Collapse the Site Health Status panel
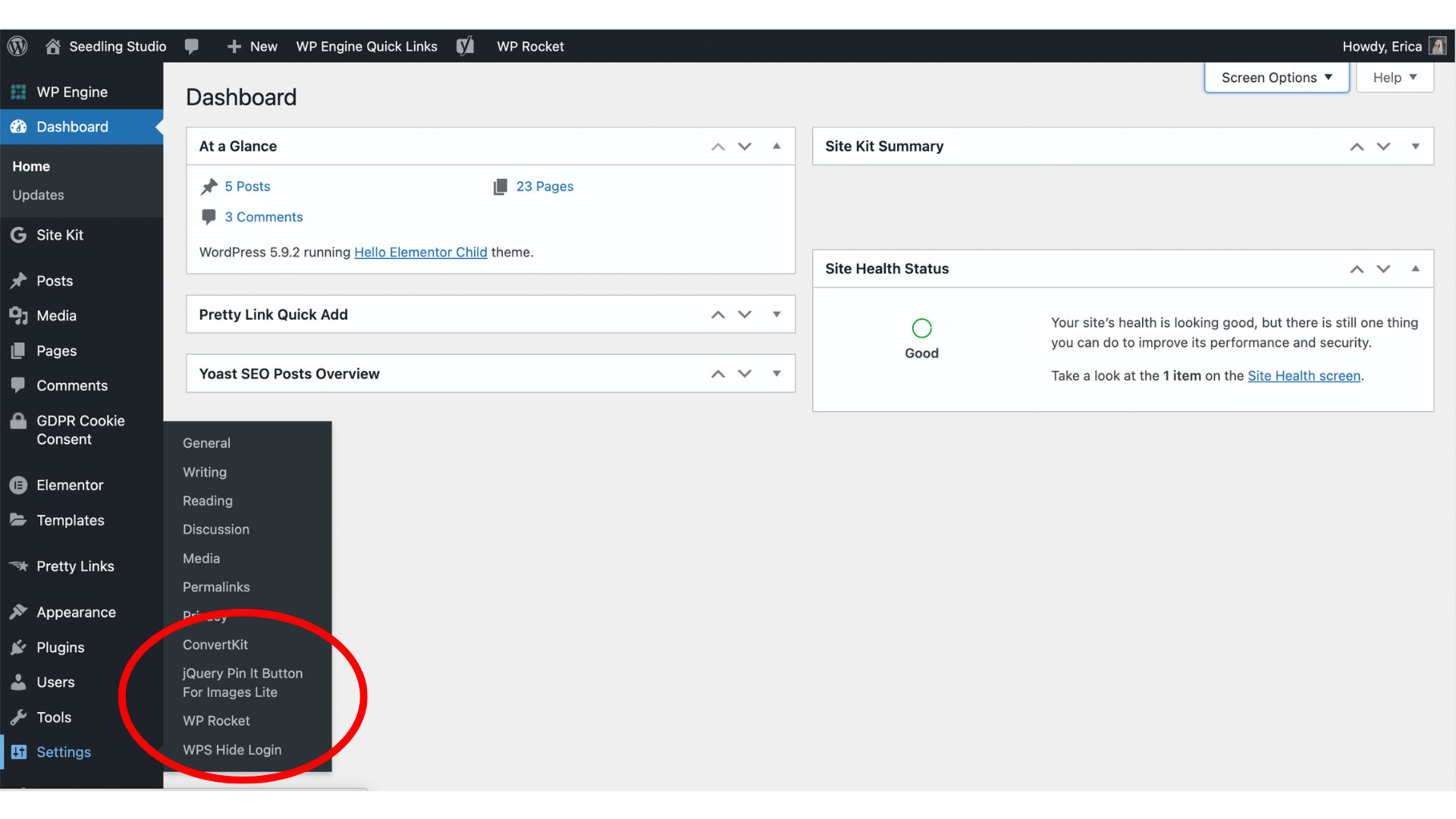This screenshot has width=1456, height=819. (1415, 268)
